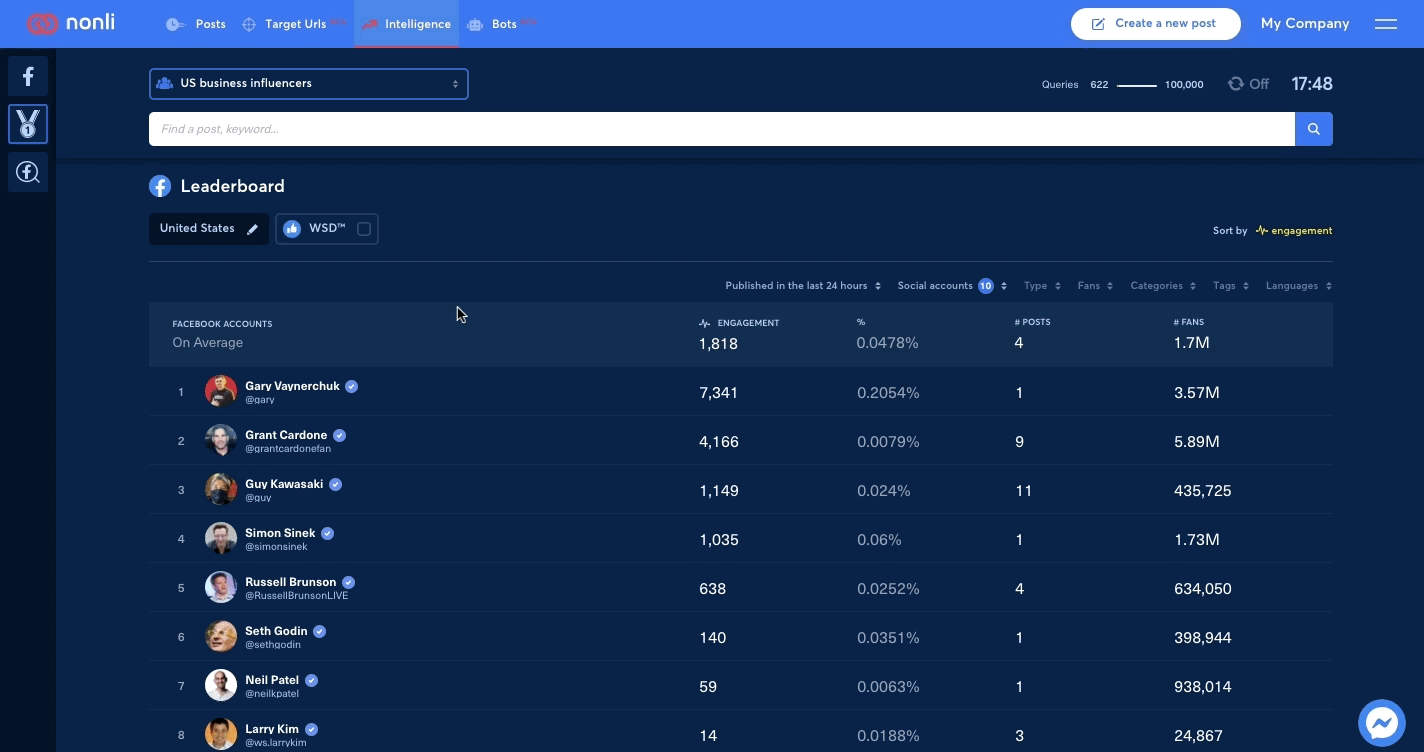This screenshot has width=1424, height=752.
Task: Click Larry Kim's account name
Action: click(x=272, y=729)
